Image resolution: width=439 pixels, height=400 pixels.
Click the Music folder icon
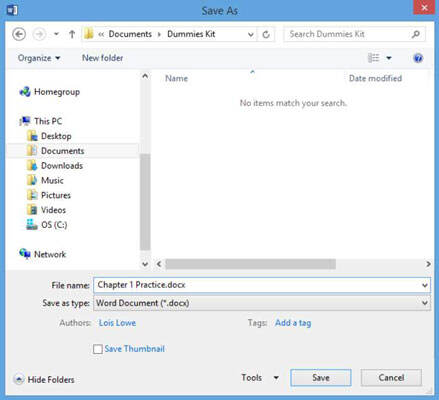(x=32, y=180)
